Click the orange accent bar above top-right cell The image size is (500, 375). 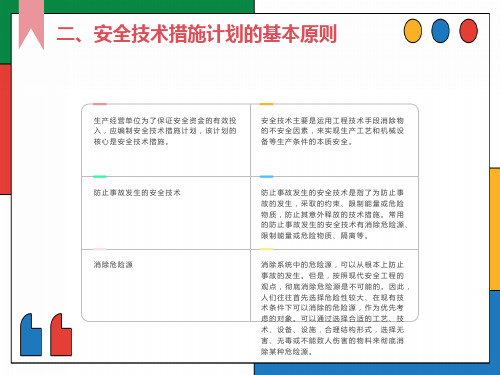[266, 104]
